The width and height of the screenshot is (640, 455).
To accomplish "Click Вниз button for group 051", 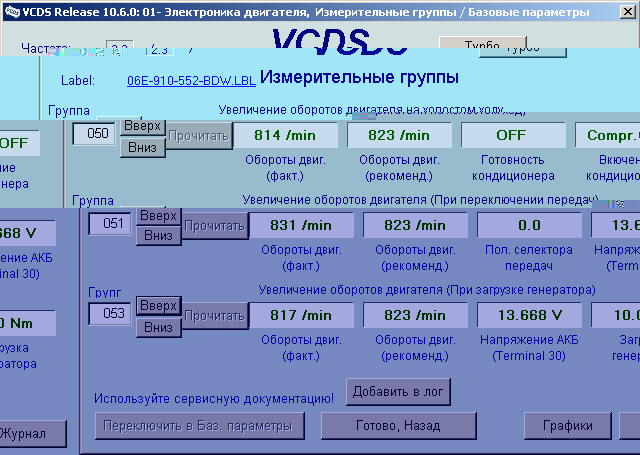I will click(158, 236).
